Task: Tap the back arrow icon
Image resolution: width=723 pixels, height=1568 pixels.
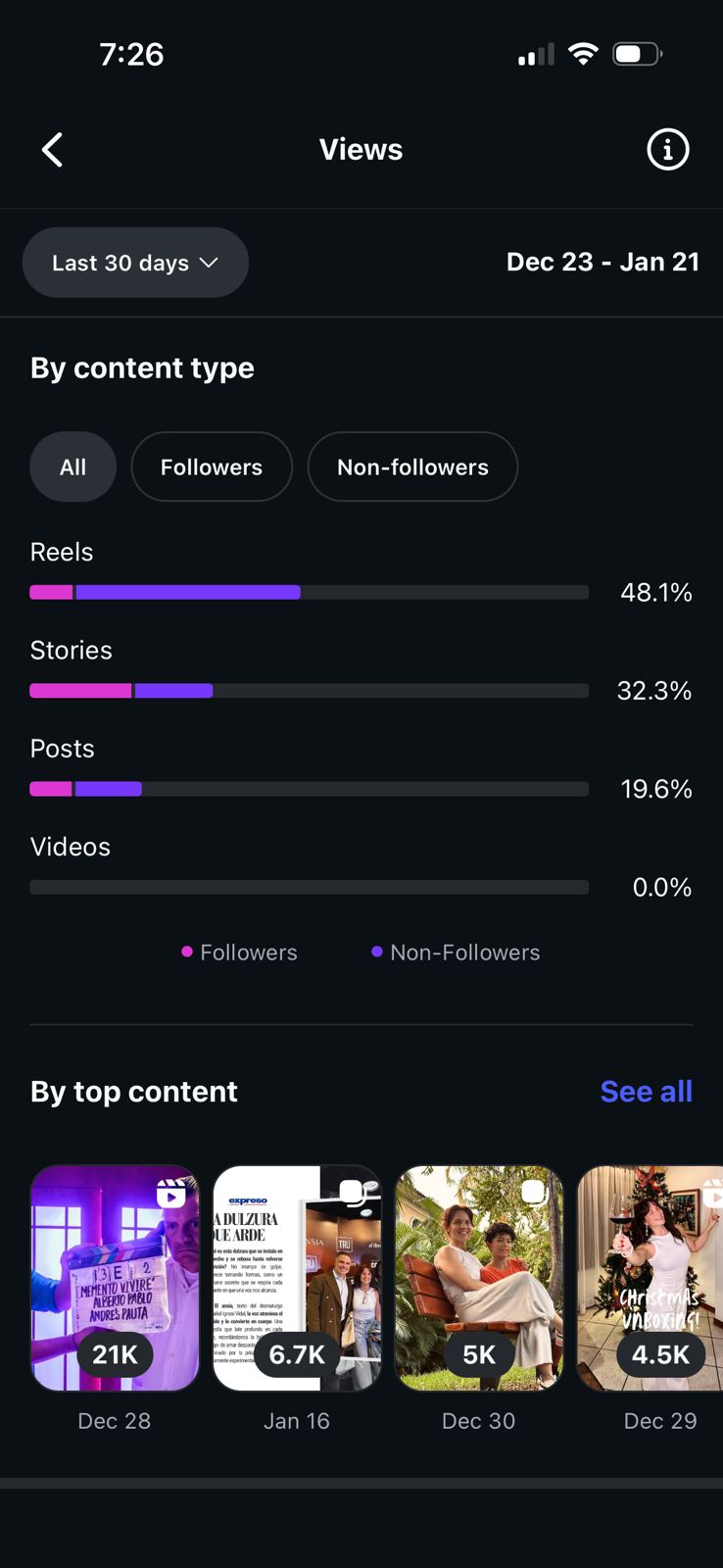Action: pos(53,150)
